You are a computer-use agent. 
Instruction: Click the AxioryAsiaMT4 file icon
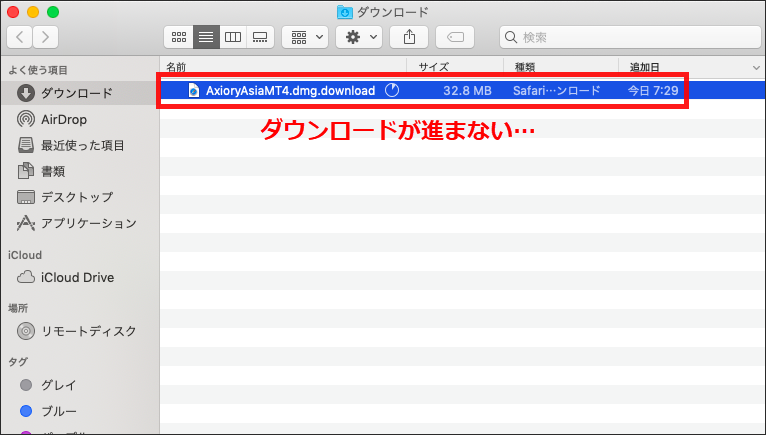coord(194,90)
